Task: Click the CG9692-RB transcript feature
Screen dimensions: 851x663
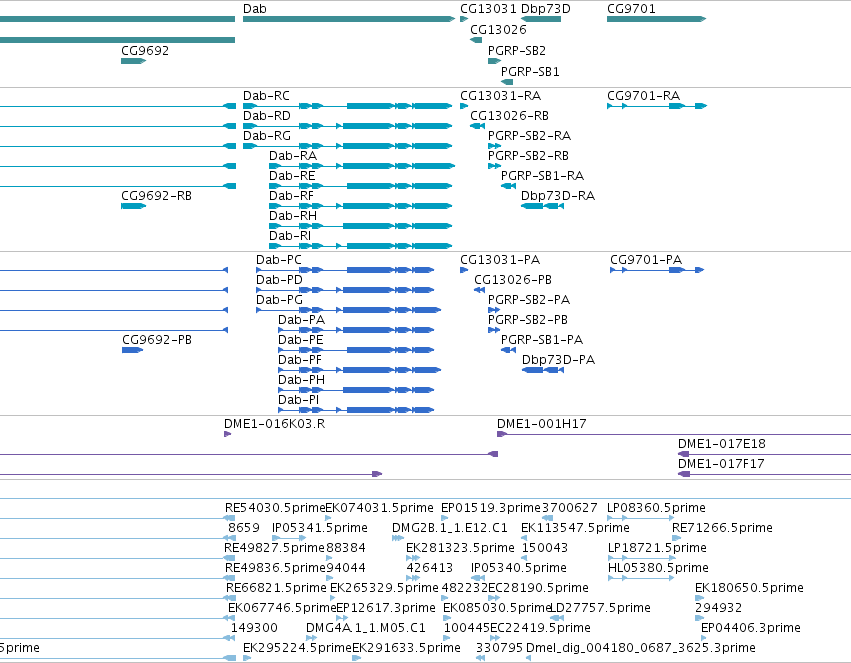Action: tap(134, 206)
